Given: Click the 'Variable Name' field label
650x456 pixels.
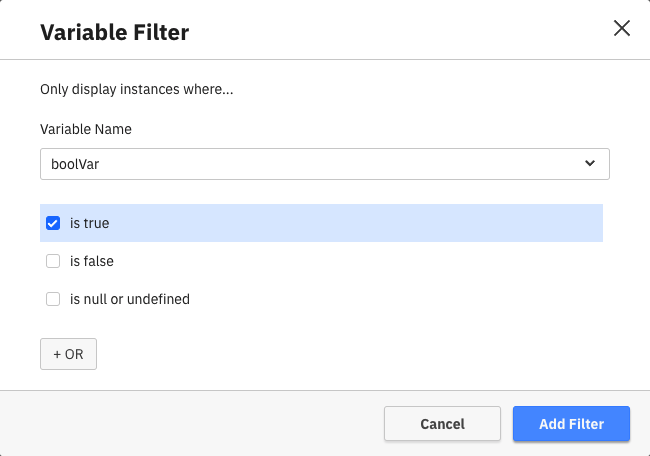Looking at the screenshot, I should [86, 129].
